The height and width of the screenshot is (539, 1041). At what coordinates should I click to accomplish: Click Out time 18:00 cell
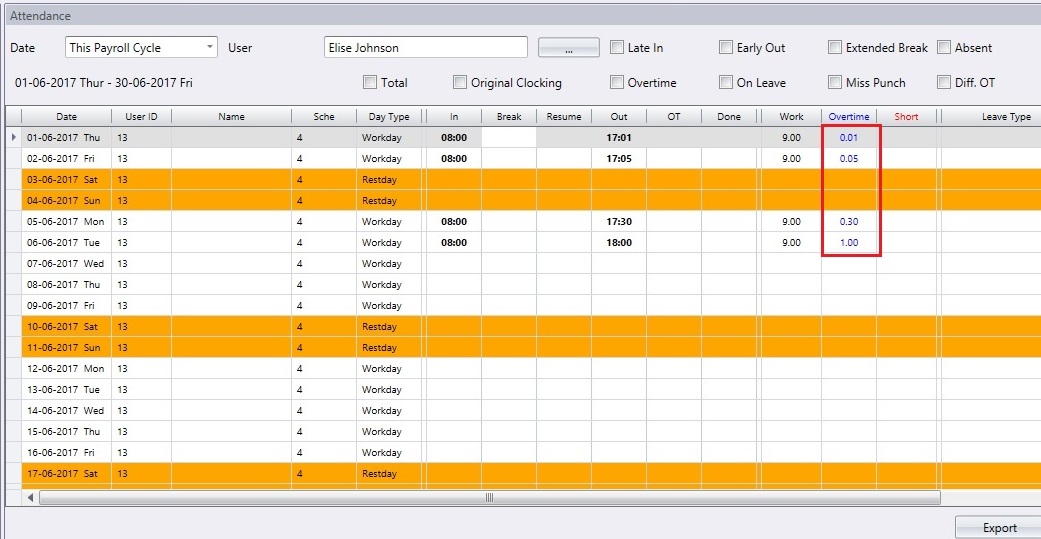[619, 243]
